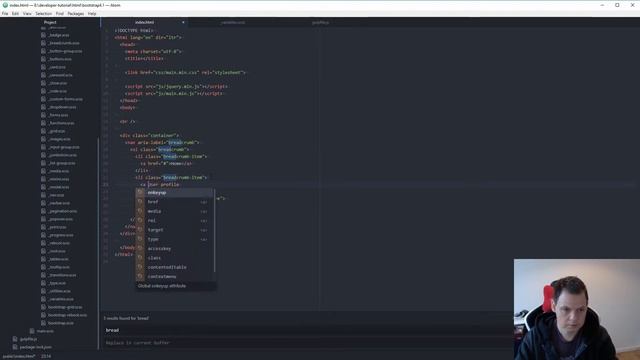Click the attribute icon beside media suggestion
Viewport: 640px width, 360px height.
point(140,211)
